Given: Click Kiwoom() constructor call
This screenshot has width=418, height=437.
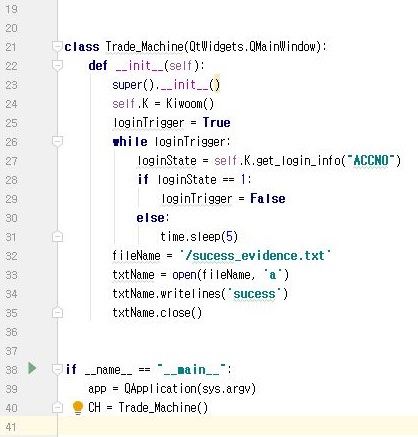Looking at the screenshot, I should 190,104.
